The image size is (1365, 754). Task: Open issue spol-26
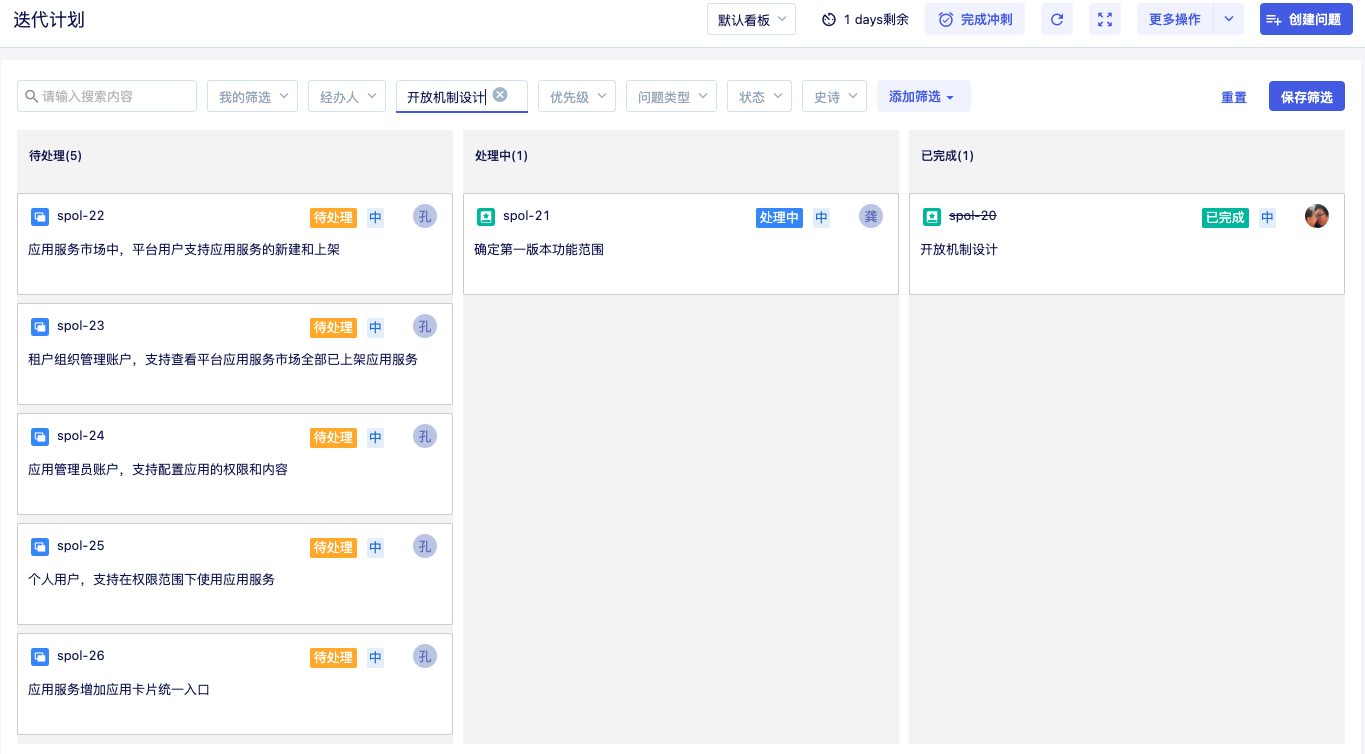81,655
